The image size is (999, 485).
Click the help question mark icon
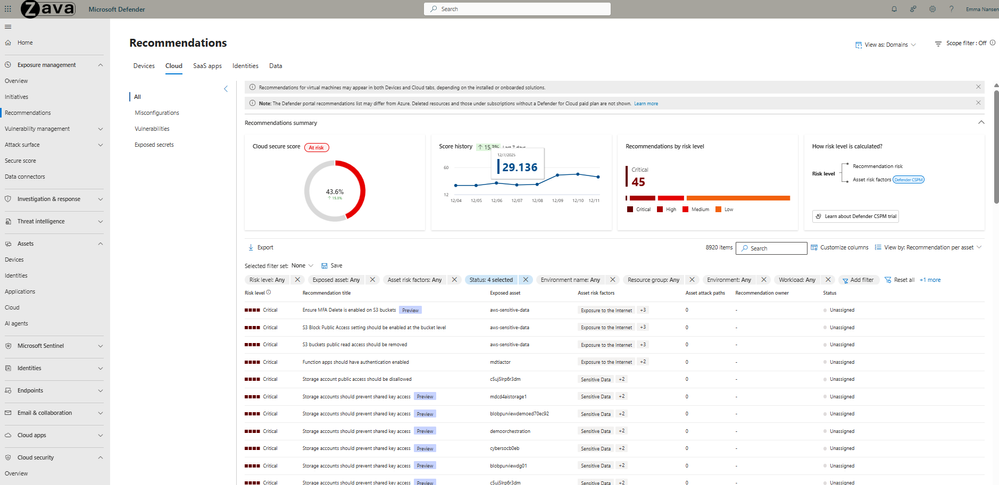[951, 9]
